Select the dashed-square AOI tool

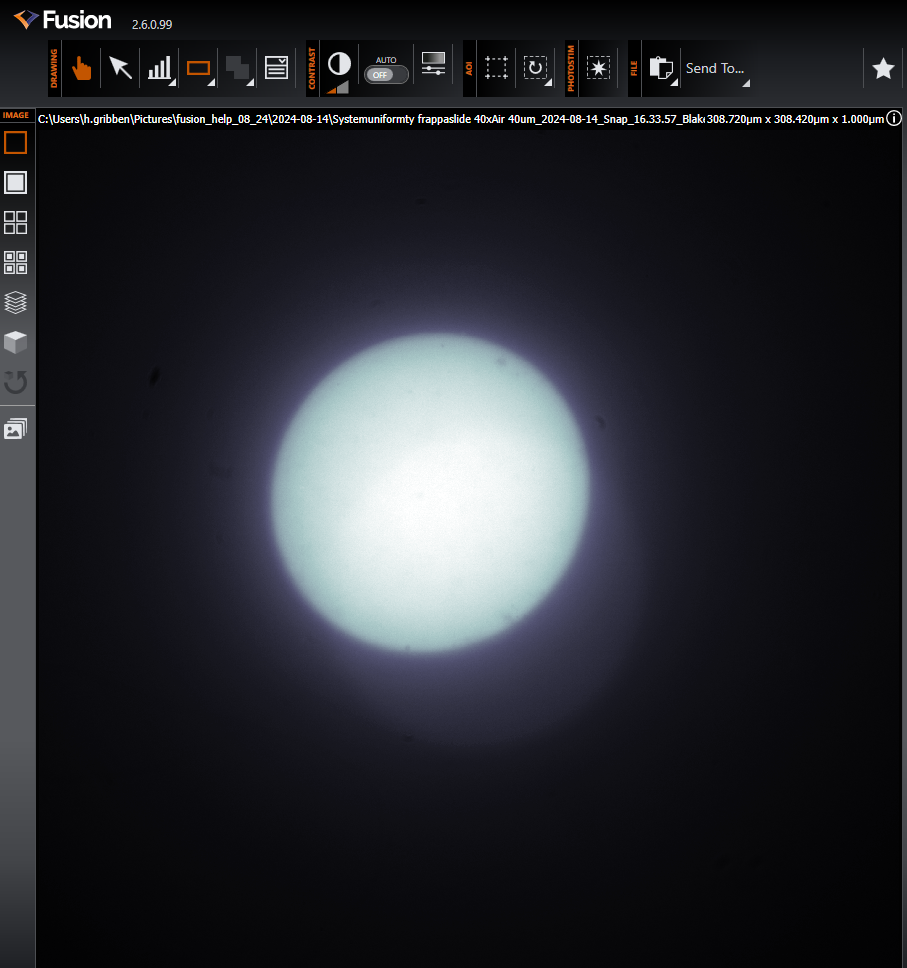point(496,68)
